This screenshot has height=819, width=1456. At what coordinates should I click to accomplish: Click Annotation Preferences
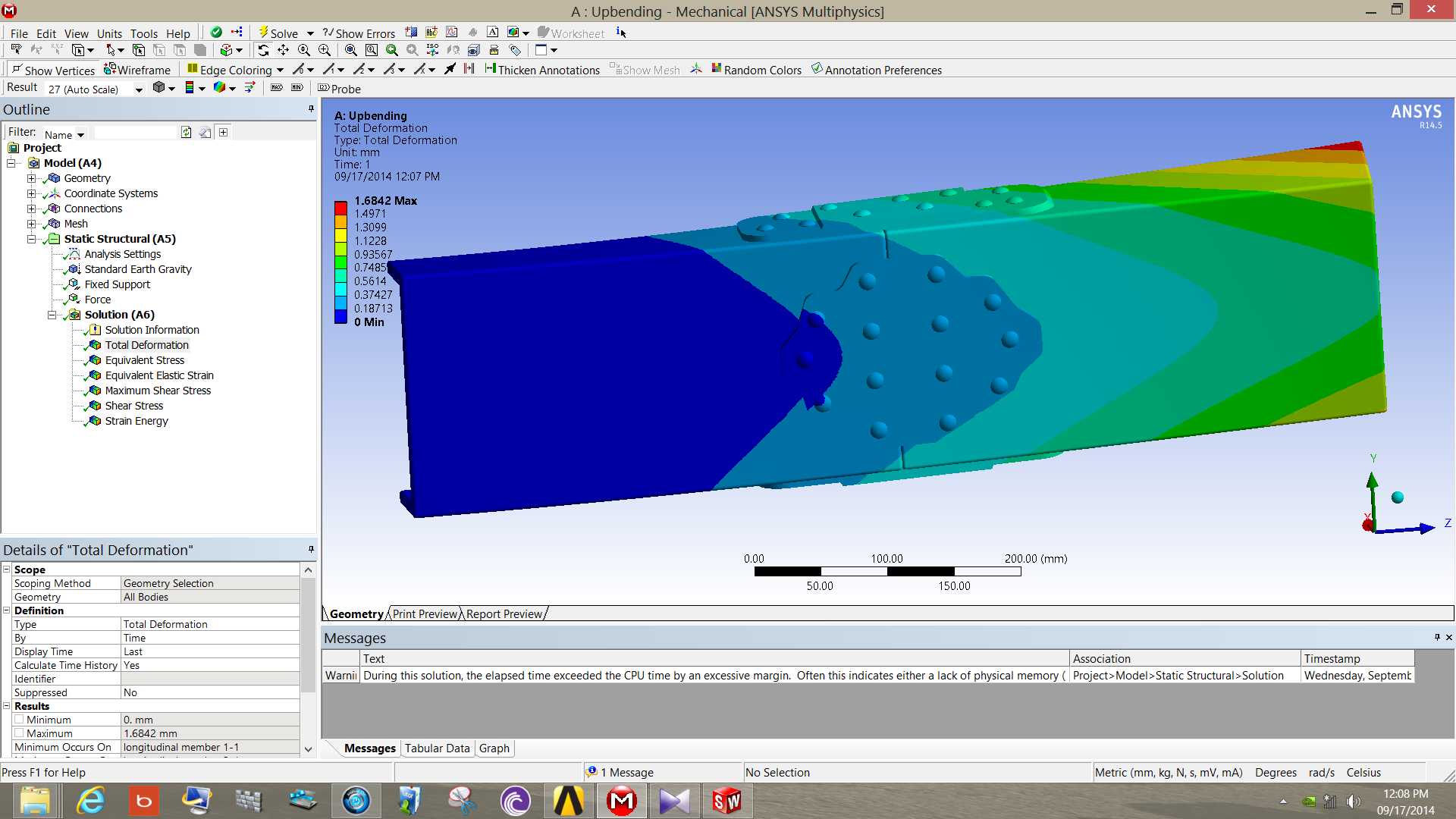tap(877, 70)
